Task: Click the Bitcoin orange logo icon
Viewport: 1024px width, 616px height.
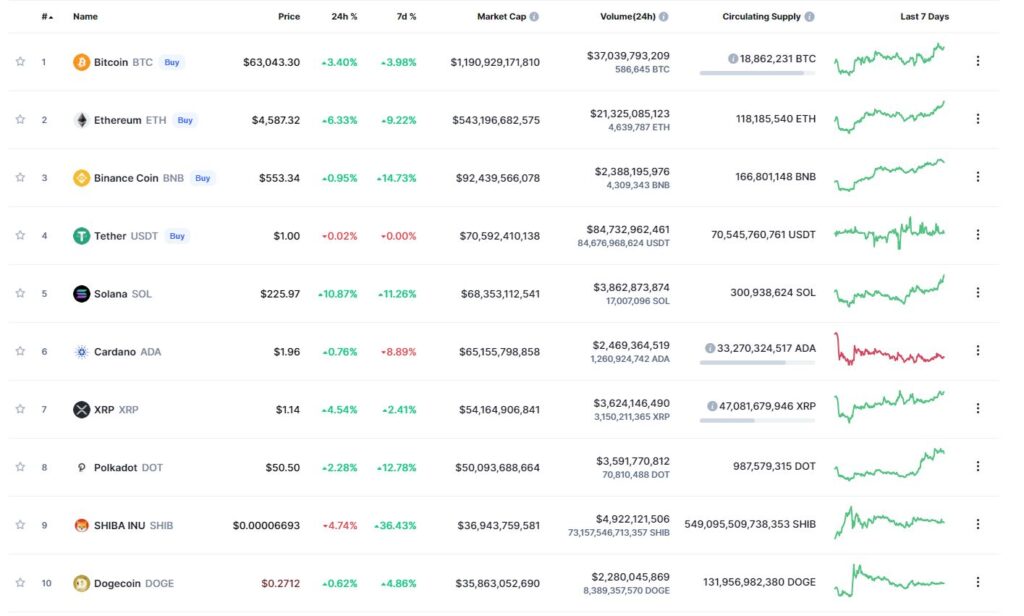Action: click(81, 63)
